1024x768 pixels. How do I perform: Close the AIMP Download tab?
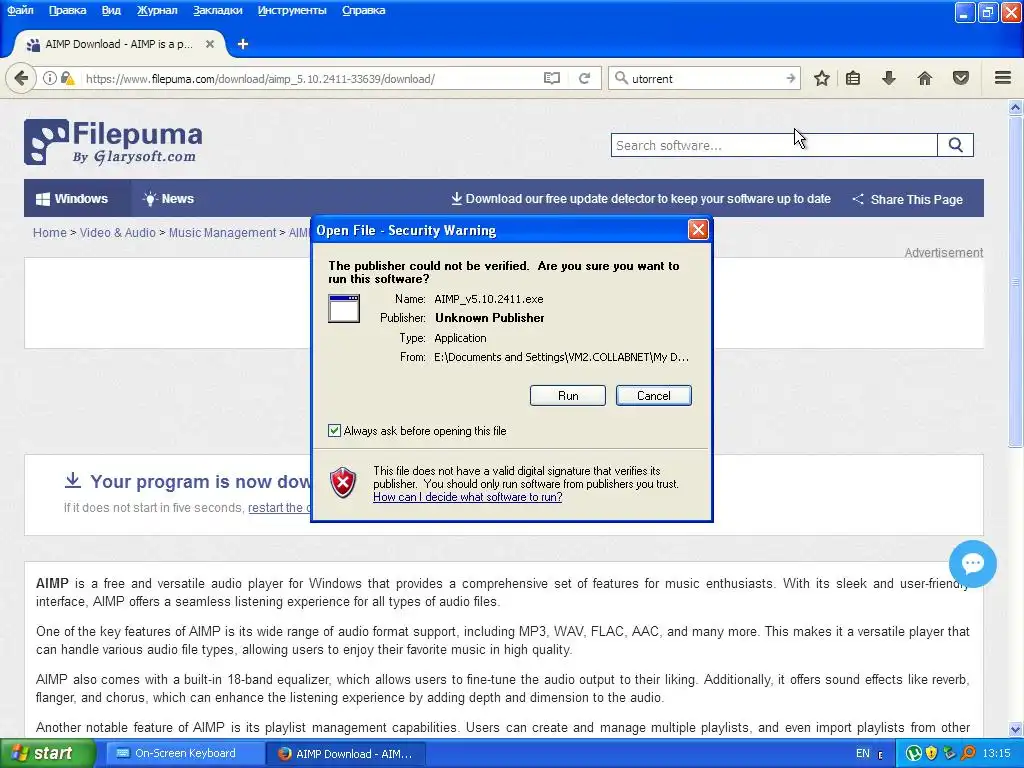coord(210,44)
